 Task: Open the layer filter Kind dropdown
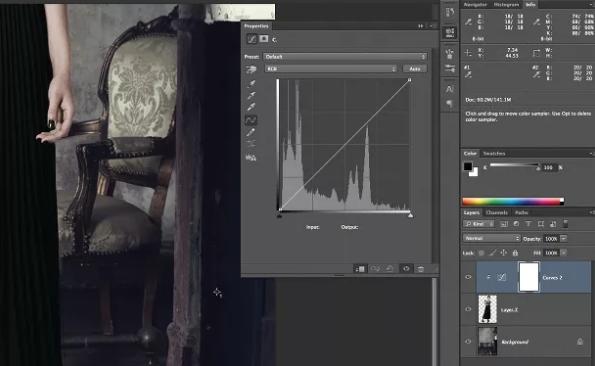click(479, 224)
